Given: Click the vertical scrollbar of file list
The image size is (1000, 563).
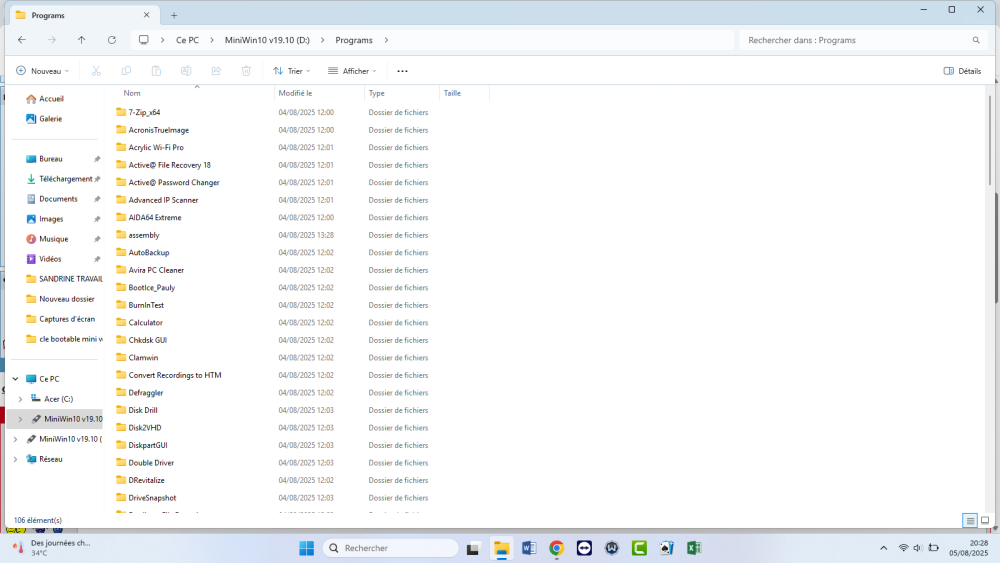Looking at the screenshot, I should tap(990, 300).
